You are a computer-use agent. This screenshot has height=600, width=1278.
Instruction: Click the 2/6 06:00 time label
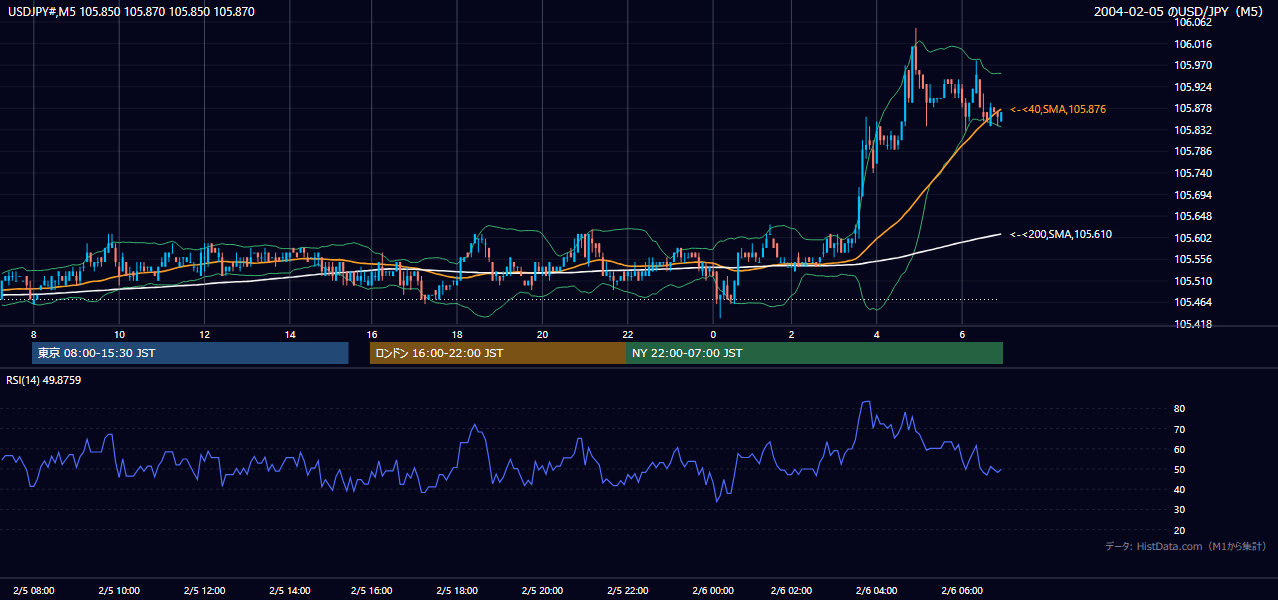coord(964,590)
